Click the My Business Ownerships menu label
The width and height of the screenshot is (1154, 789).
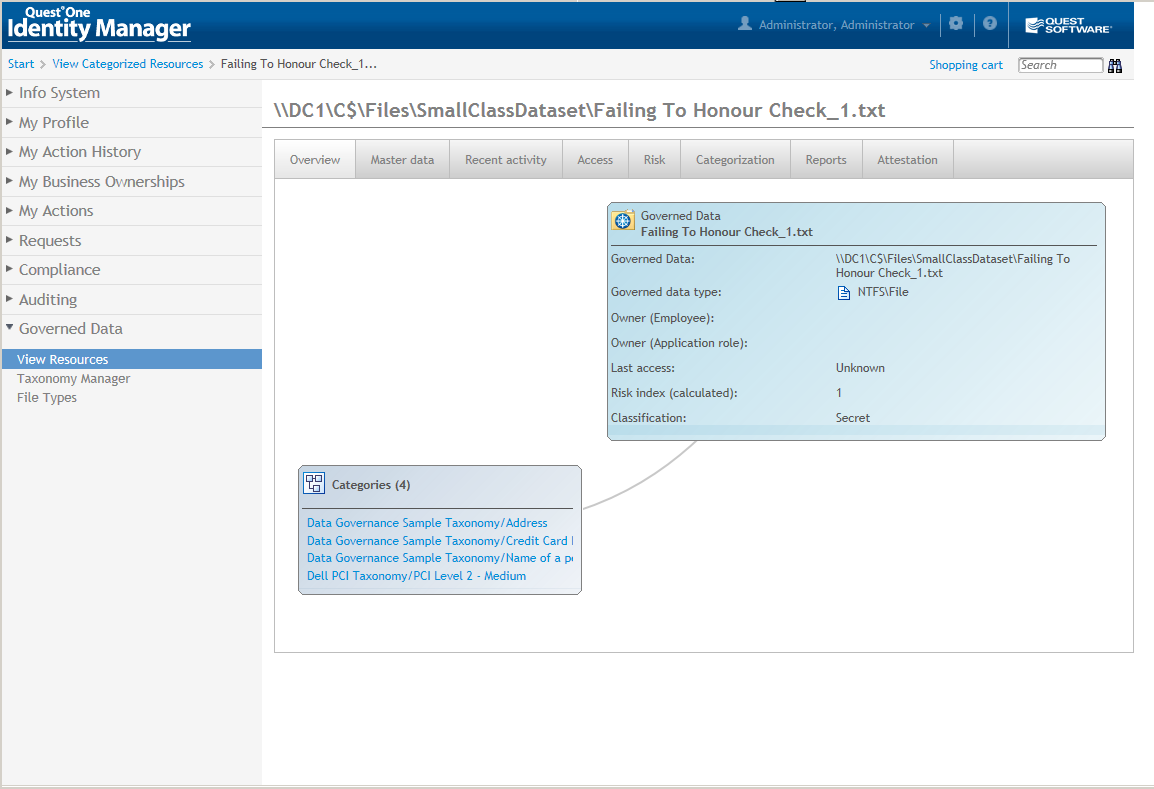tap(102, 181)
